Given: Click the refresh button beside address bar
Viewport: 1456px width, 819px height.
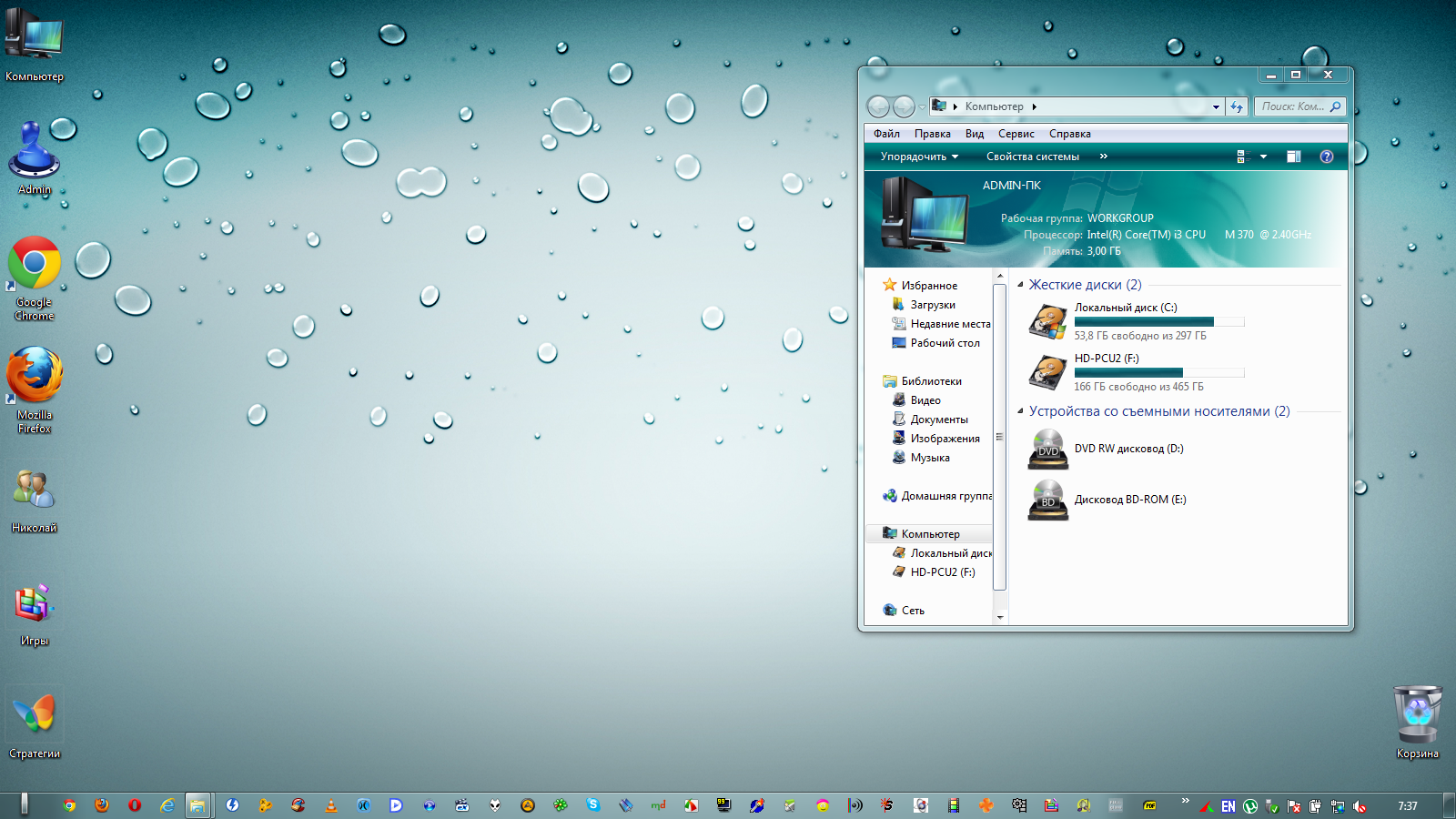Looking at the screenshot, I should (1237, 106).
